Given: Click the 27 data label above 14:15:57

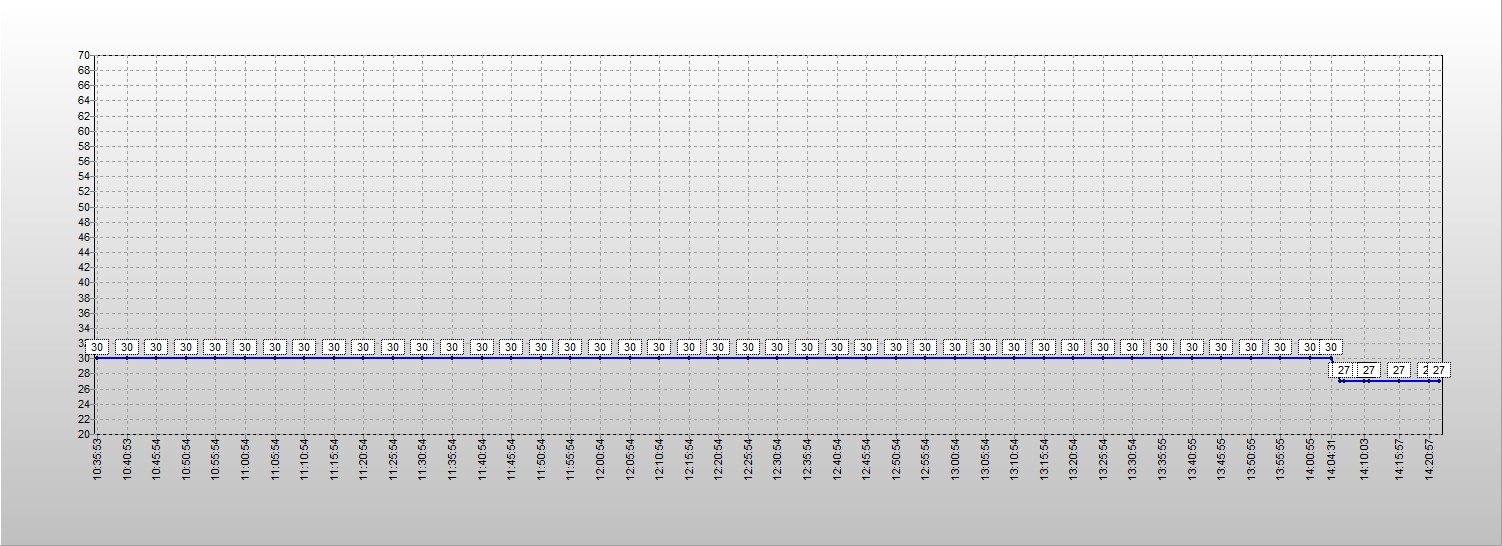Looking at the screenshot, I should (1399, 370).
